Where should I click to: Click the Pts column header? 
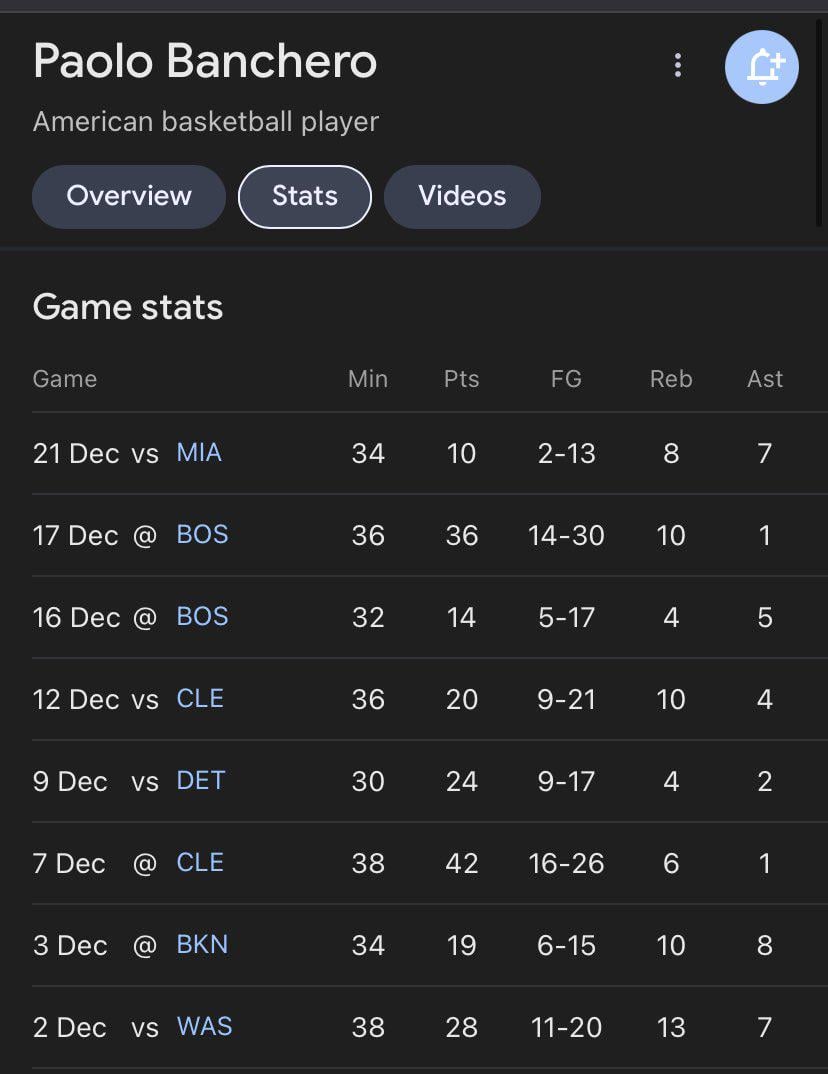pos(461,379)
